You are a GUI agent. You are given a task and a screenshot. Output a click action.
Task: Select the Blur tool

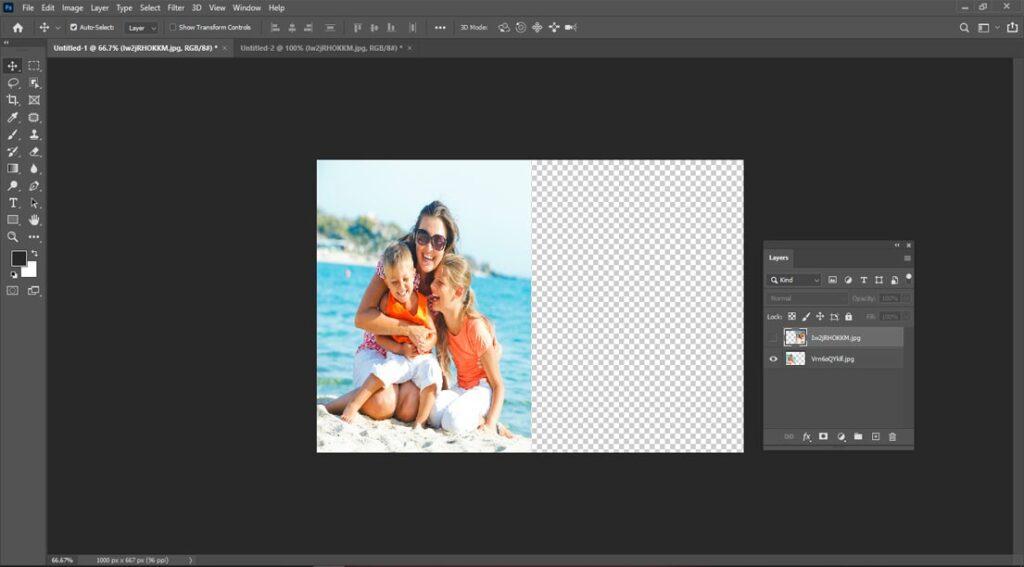tap(34, 169)
